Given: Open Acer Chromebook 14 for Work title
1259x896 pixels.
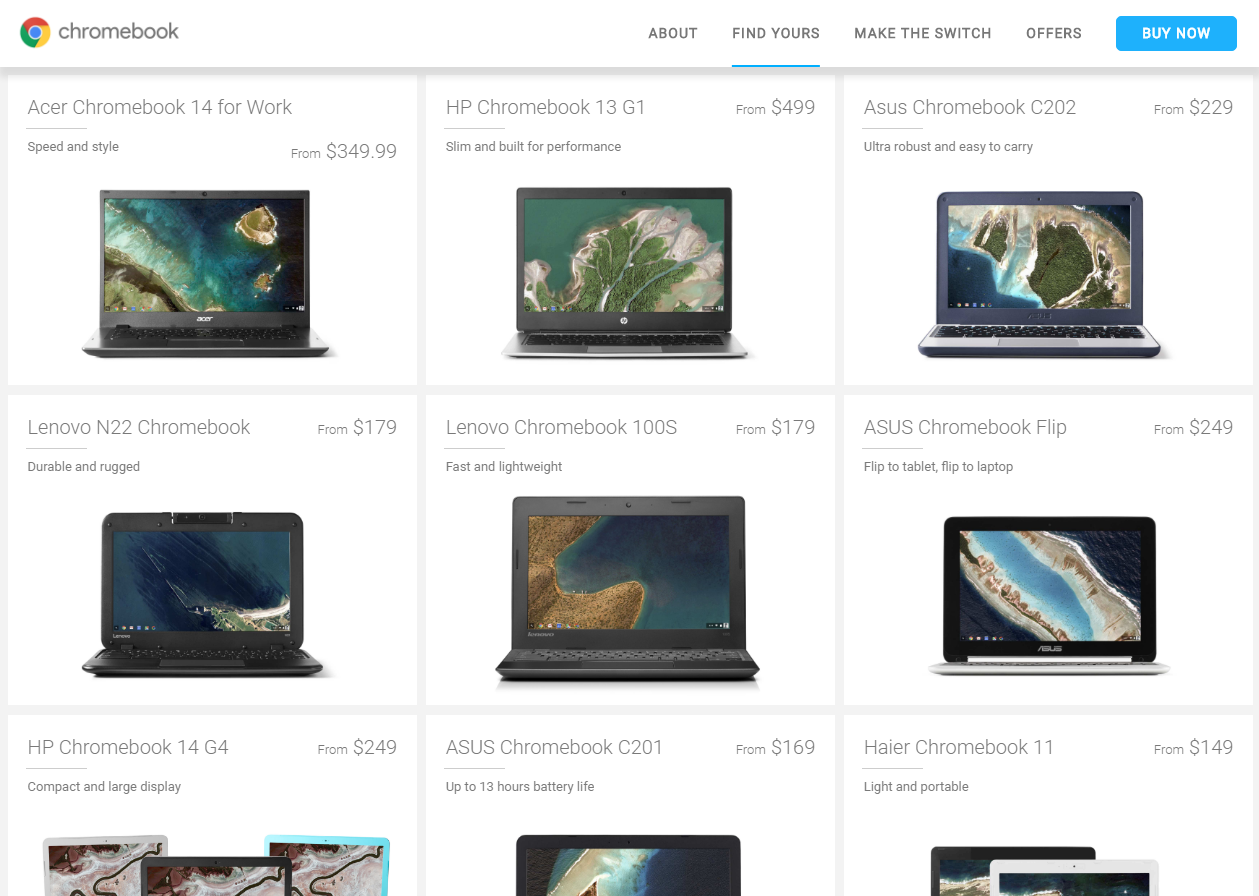Looking at the screenshot, I should click(x=160, y=107).
